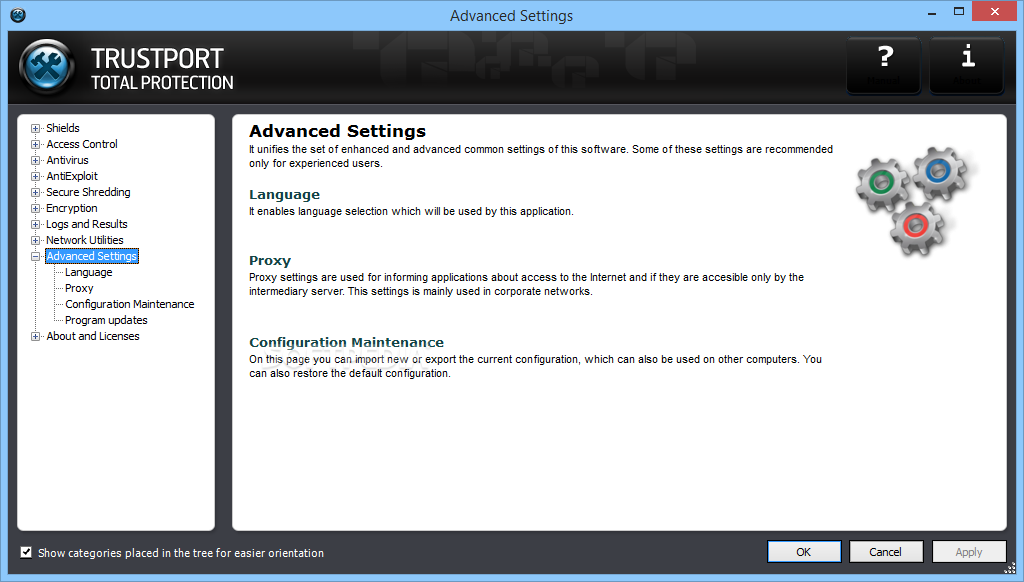Select Logs and Results in the tree
Screen dimensions: 1024x582
point(87,224)
